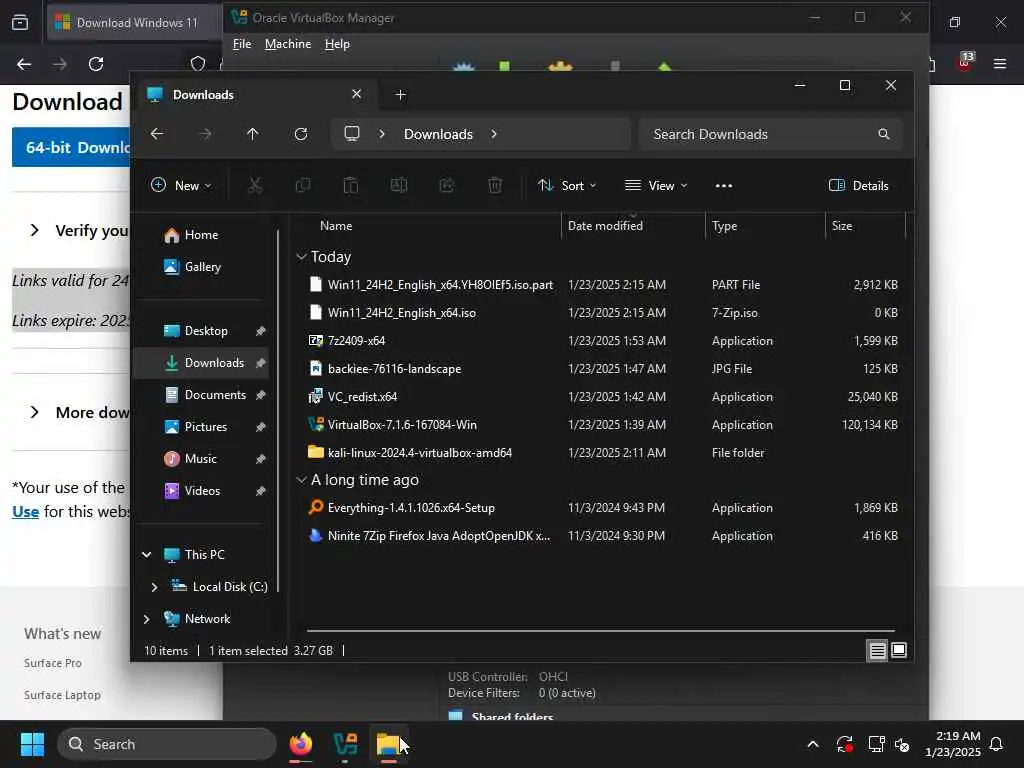
Task: Unpin Documents from Quick access
Action: pos(261,395)
